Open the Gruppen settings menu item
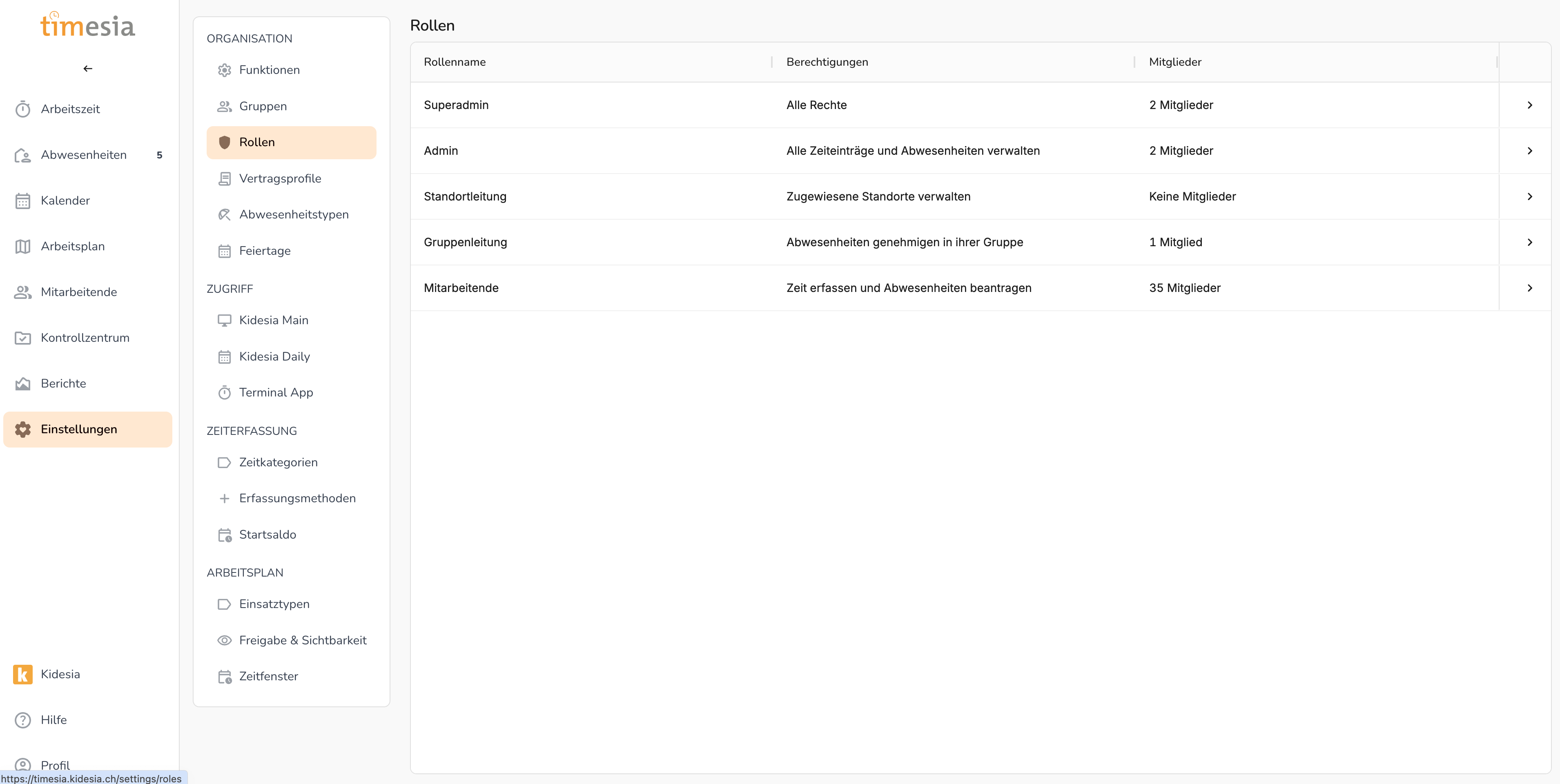Image resolution: width=1560 pixels, height=784 pixels. (263, 106)
